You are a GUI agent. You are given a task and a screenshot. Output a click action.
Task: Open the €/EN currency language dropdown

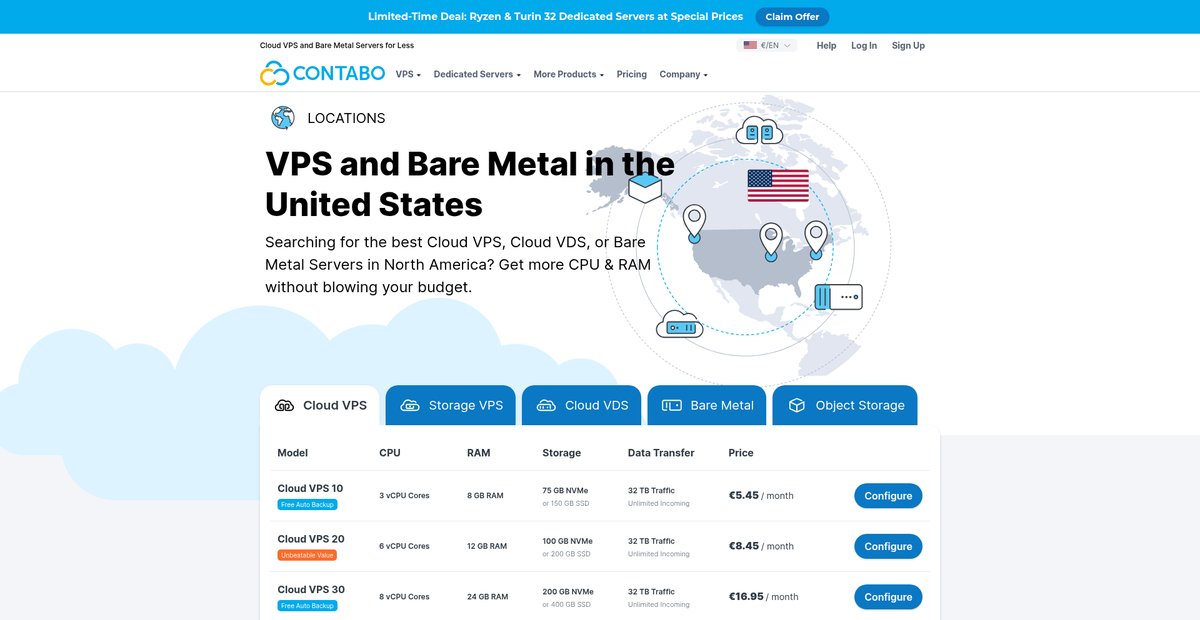coord(767,45)
